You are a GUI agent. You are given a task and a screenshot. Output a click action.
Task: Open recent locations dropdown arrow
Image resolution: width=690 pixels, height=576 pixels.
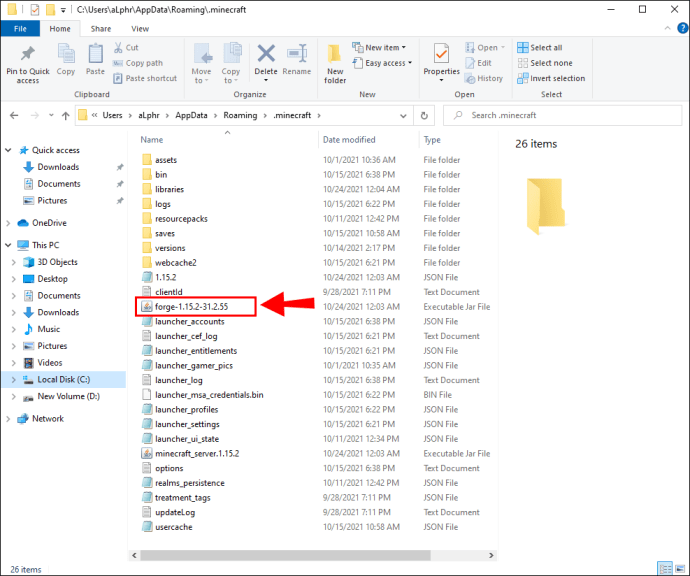51,115
